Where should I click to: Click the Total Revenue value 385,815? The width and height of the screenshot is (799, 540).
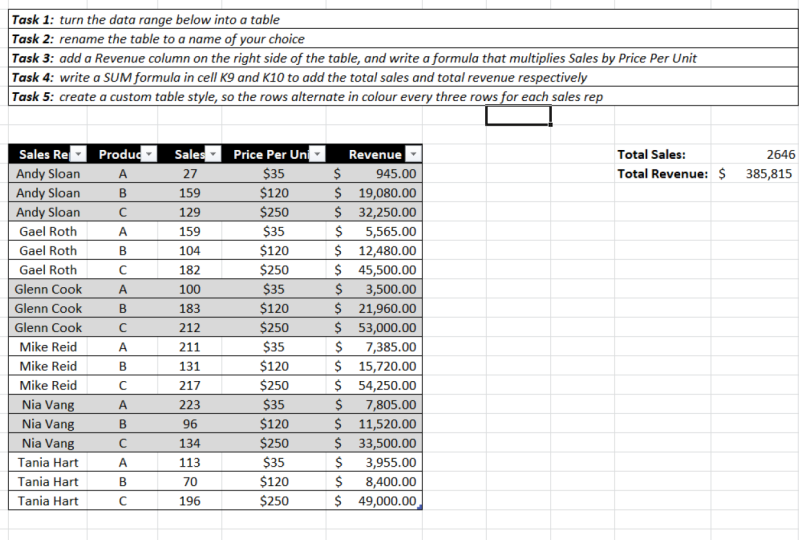click(755, 174)
